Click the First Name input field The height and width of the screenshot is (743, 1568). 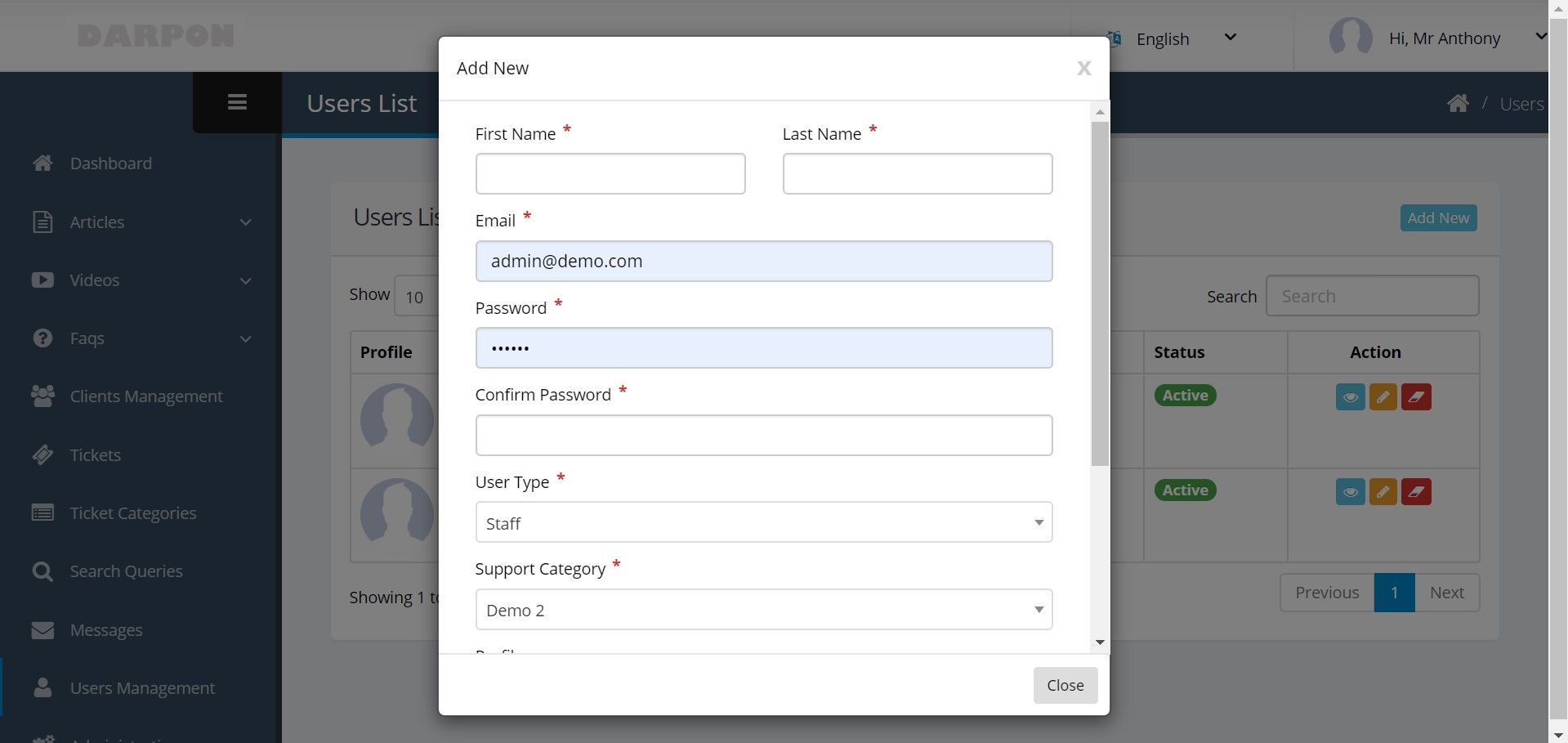[x=610, y=174]
